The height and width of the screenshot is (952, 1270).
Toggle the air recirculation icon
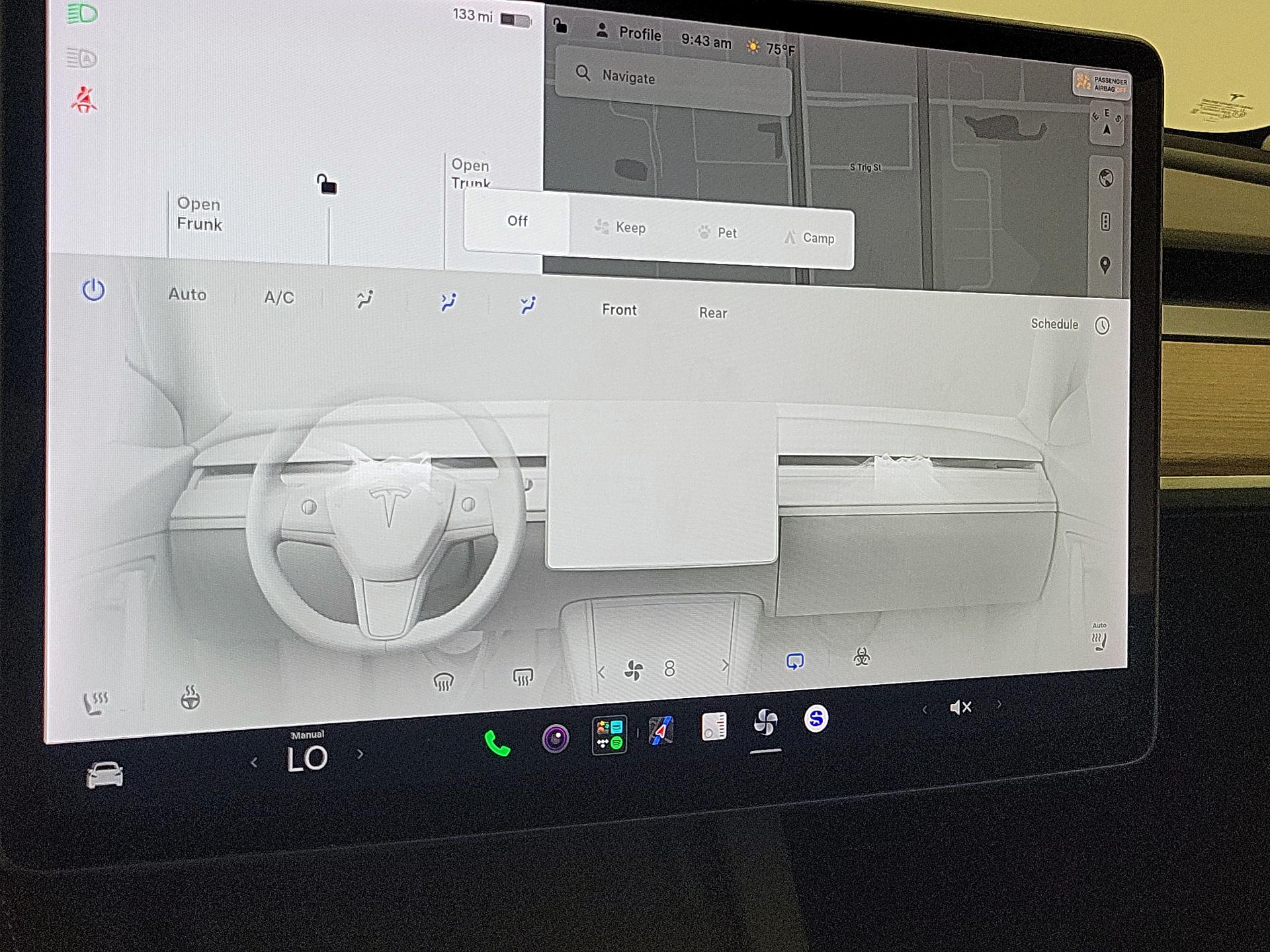tap(795, 661)
